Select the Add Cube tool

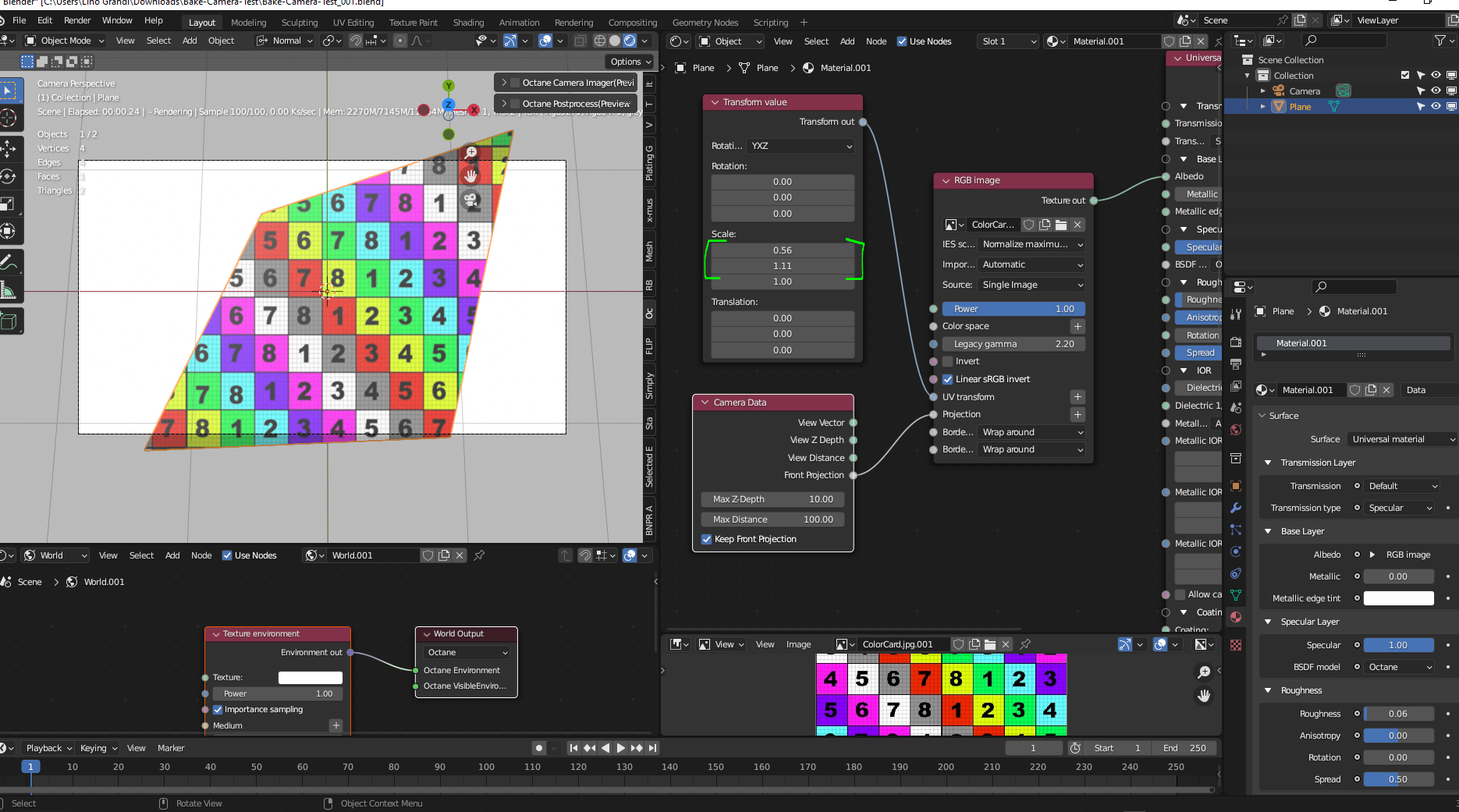click(9, 321)
